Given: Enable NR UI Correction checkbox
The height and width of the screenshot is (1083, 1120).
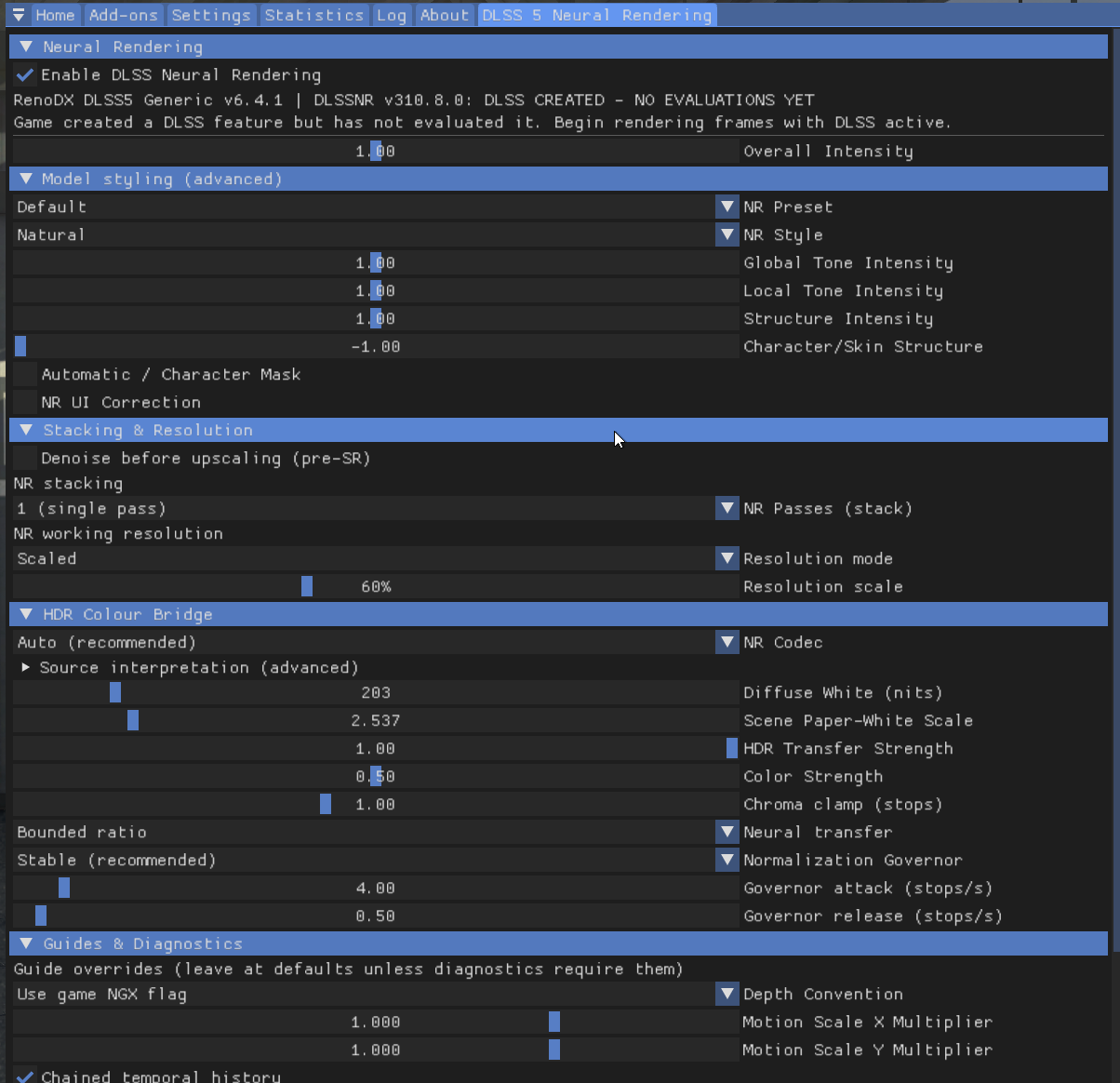Looking at the screenshot, I should (x=25, y=402).
